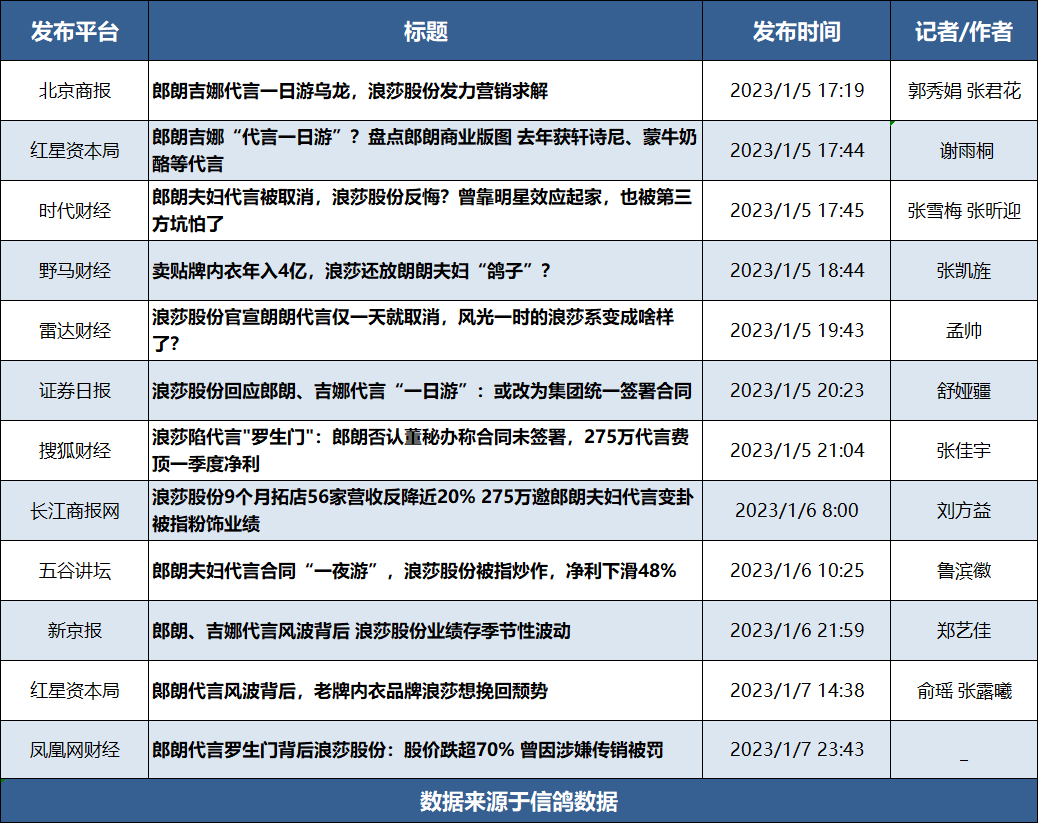
Task: Select the author cell 张佳宇
Action: point(964,450)
